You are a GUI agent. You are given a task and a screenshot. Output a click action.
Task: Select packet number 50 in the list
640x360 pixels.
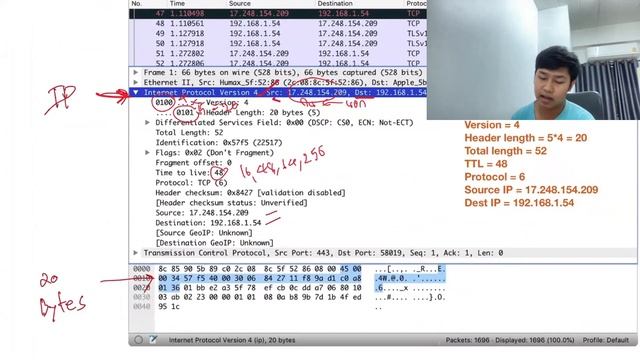point(278,43)
